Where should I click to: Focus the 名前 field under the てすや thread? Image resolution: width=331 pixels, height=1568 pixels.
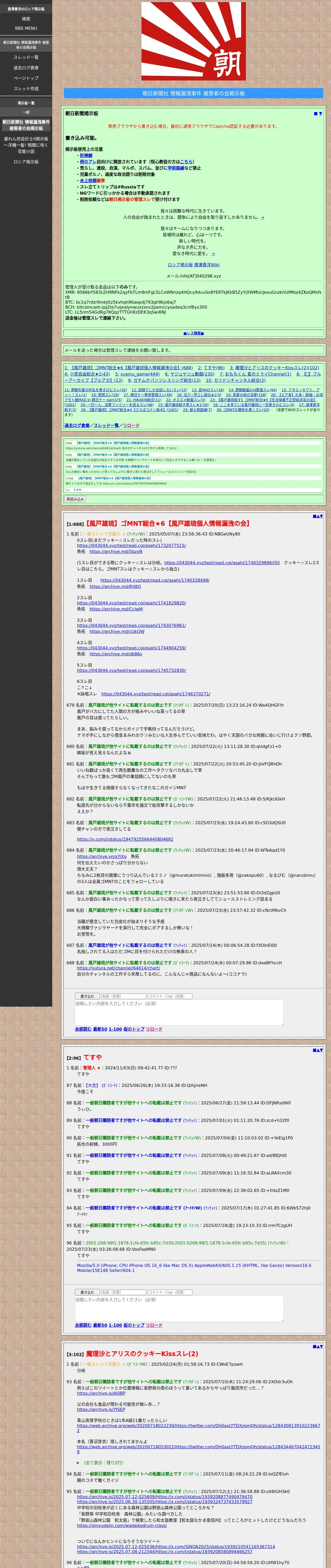tap(123, 1292)
